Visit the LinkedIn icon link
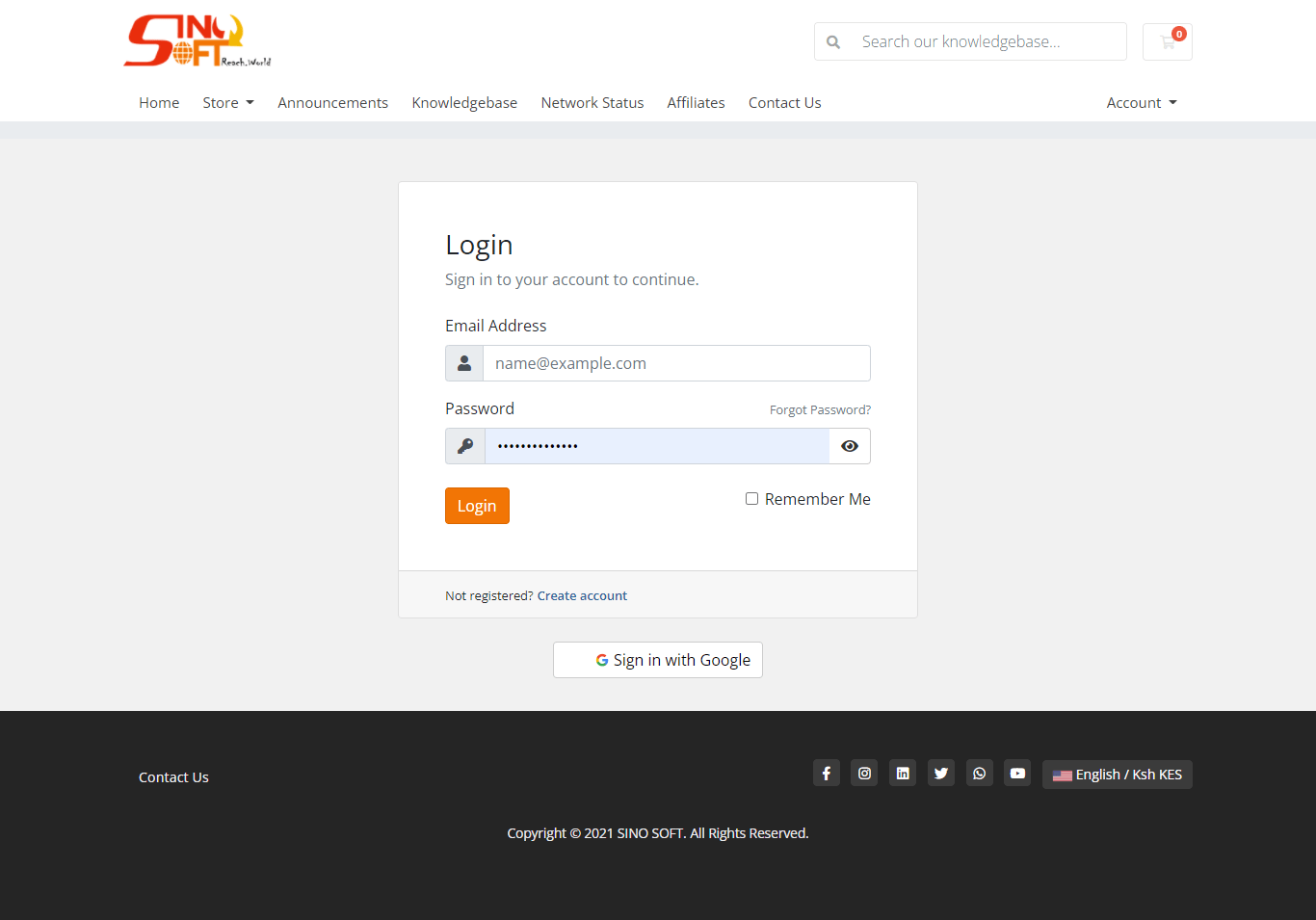Image resolution: width=1316 pixels, height=920 pixels. point(903,774)
